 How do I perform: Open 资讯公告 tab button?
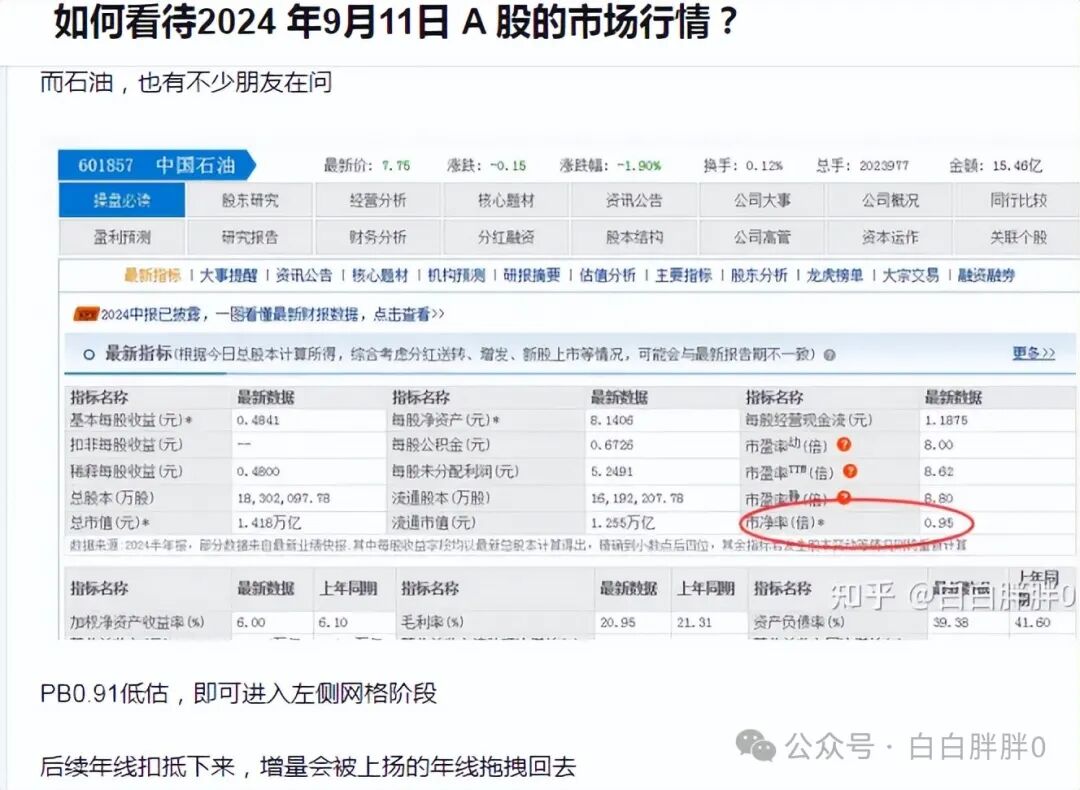[x=634, y=200]
